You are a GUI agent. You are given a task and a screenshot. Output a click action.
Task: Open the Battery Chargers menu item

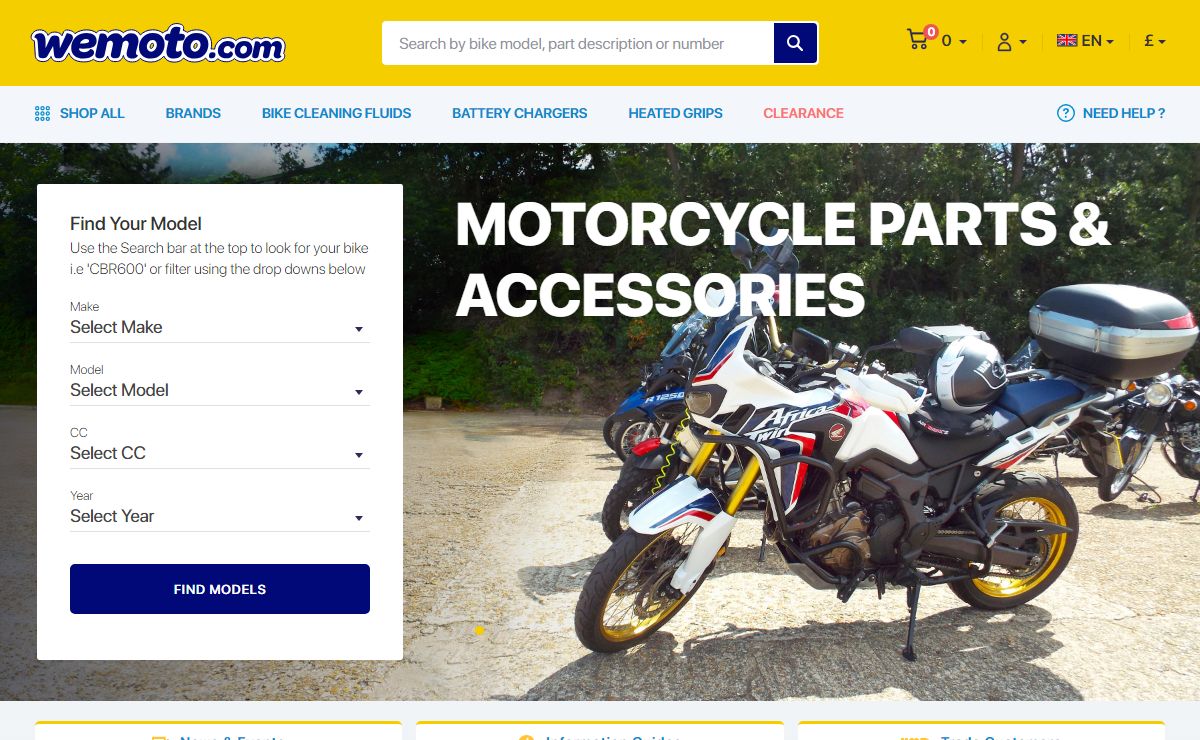coord(520,113)
